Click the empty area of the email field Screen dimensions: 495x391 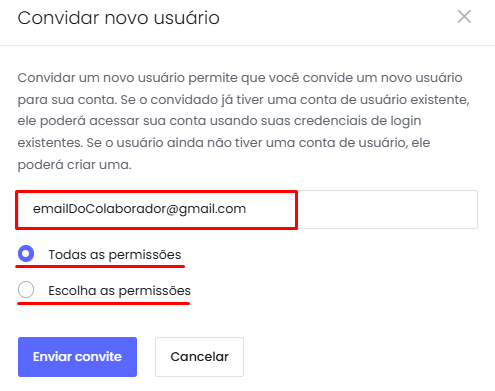click(387, 209)
